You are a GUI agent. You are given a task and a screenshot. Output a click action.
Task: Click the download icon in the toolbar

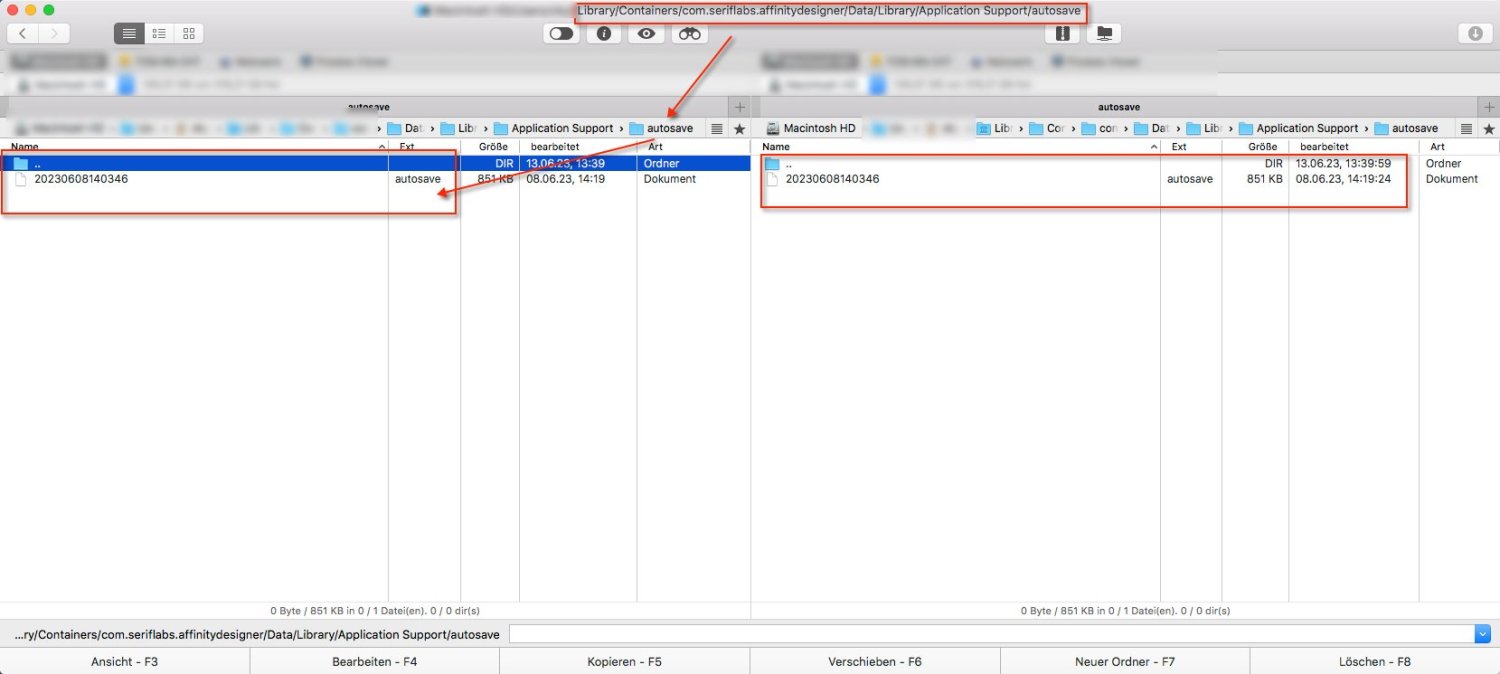1474,33
